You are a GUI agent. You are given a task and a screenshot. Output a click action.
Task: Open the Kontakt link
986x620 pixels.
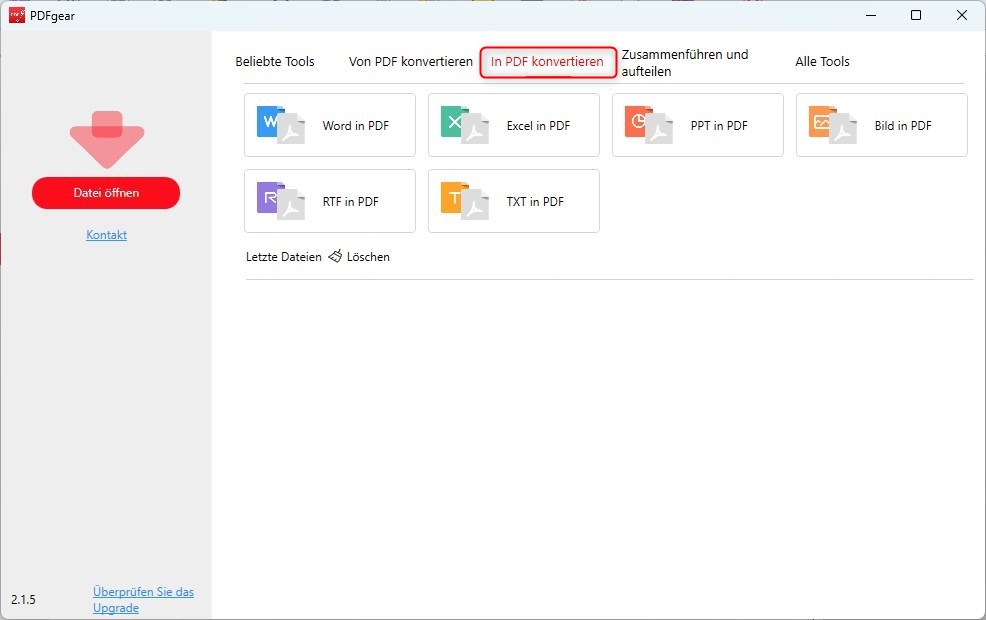click(x=106, y=235)
